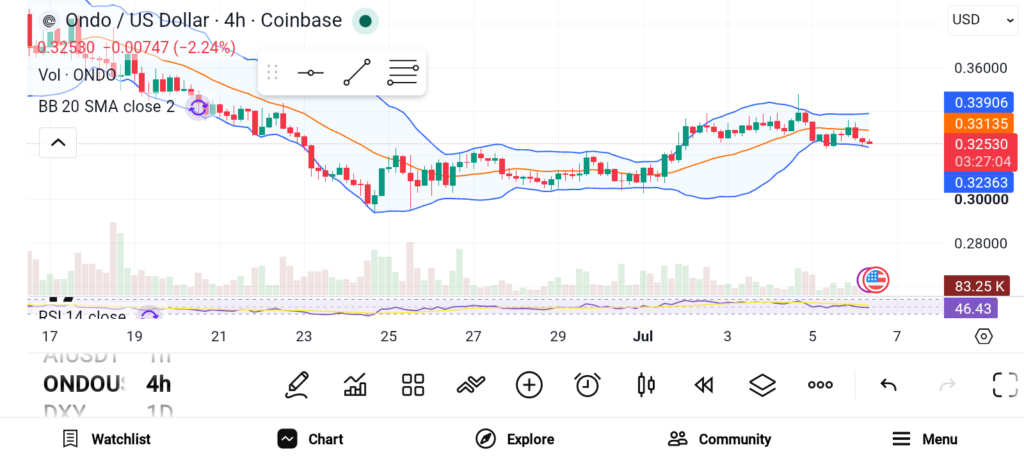Select the RSI 14 close legend label
1024x461 pixels.
[x=82, y=317]
